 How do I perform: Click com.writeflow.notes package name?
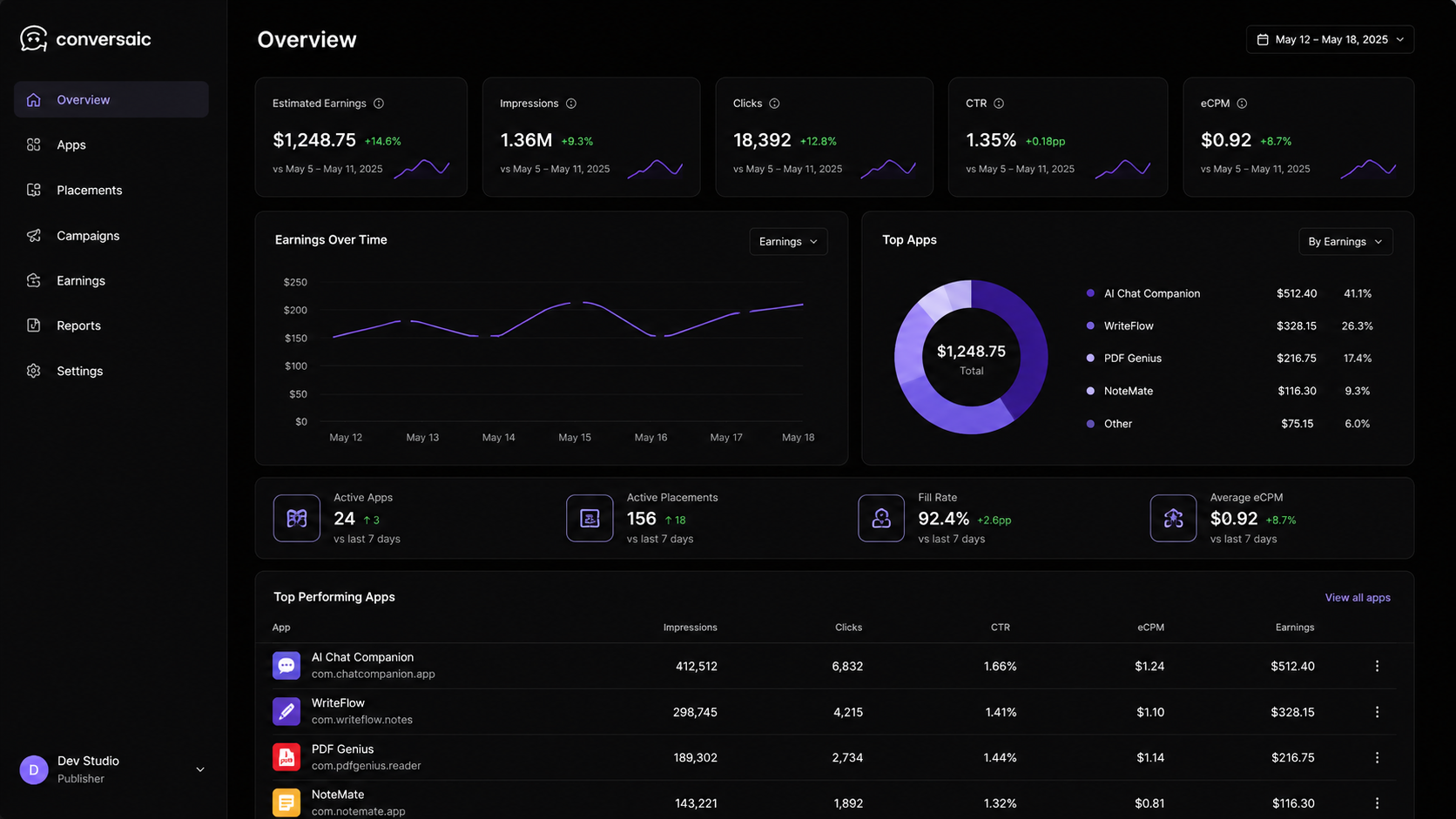pyautogui.click(x=362, y=720)
